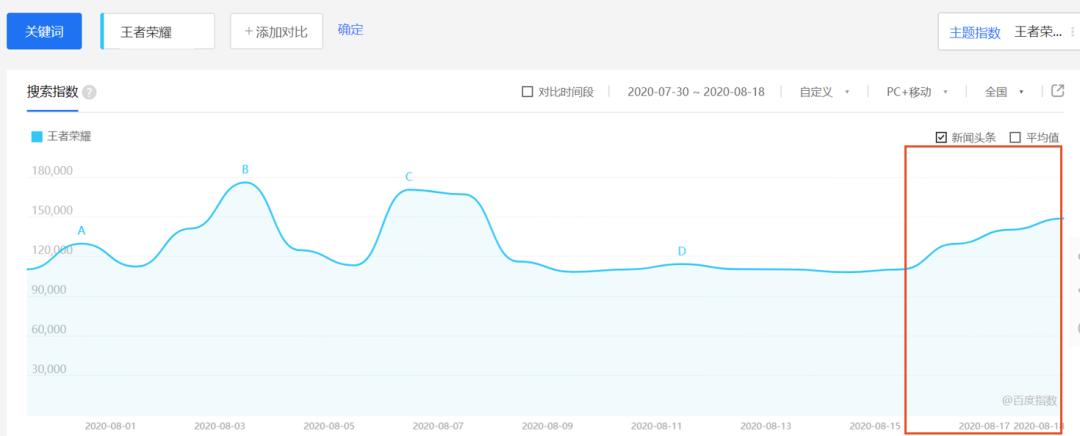Image resolution: width=1080 pixels, height=436 pixels.
Task: Click the blue 关键词 button
Action: (44, 31)
